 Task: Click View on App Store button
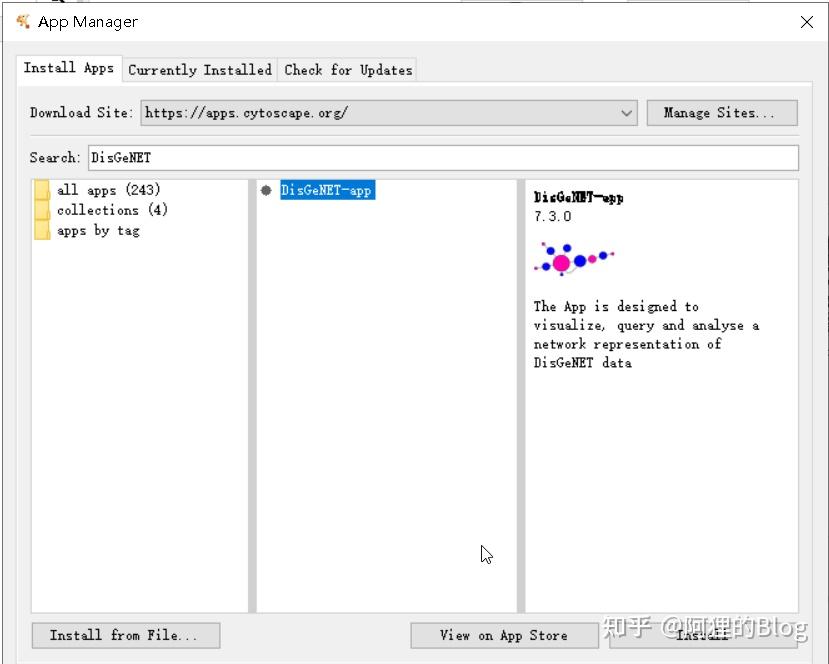(503, 635)
